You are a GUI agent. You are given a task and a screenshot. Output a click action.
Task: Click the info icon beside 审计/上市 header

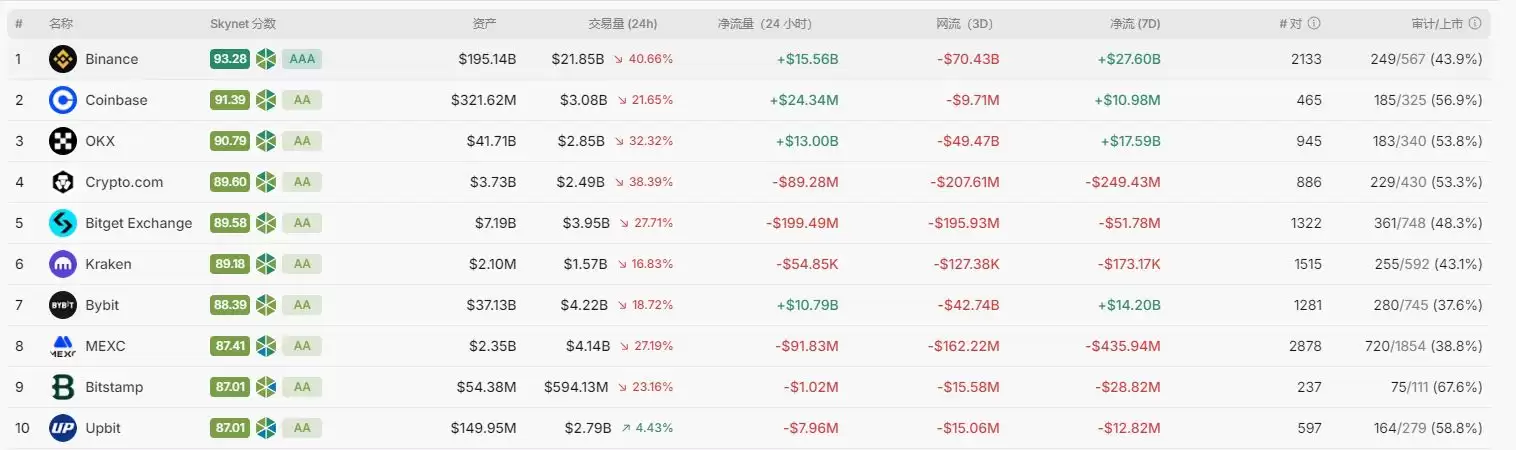click(x=1475, y=23)
